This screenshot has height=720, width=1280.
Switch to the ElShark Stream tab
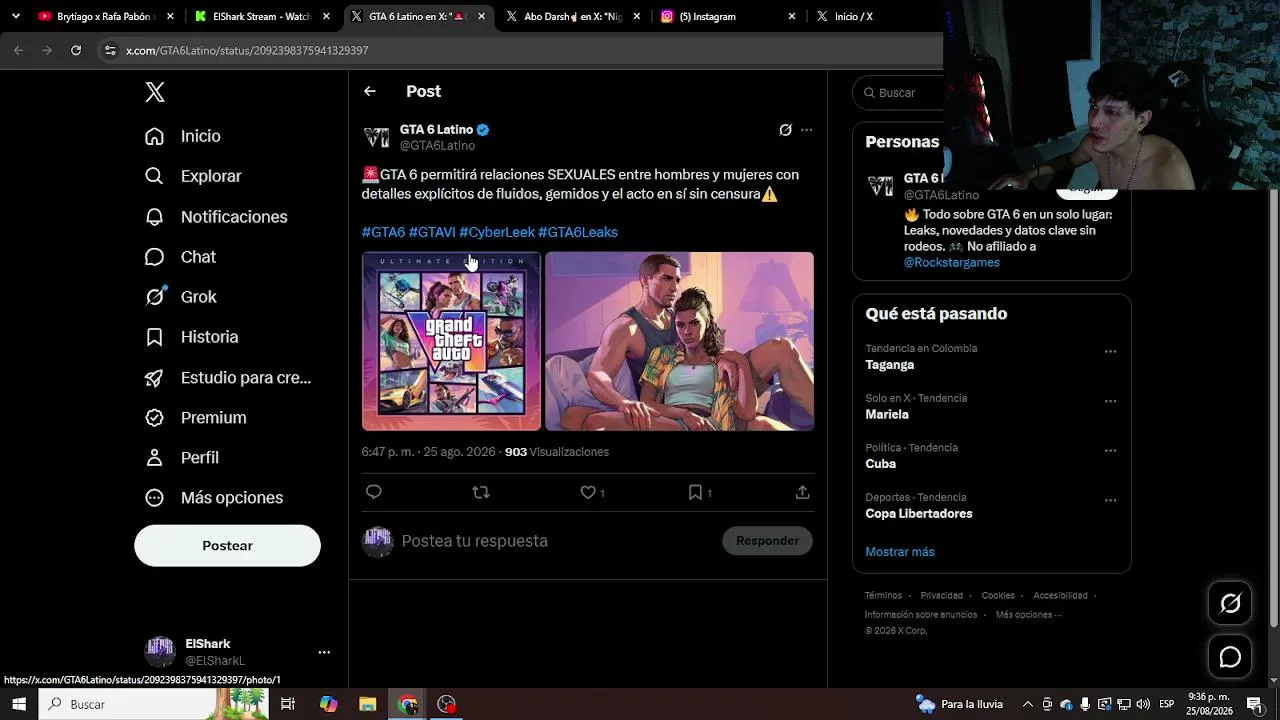(262, 16)
